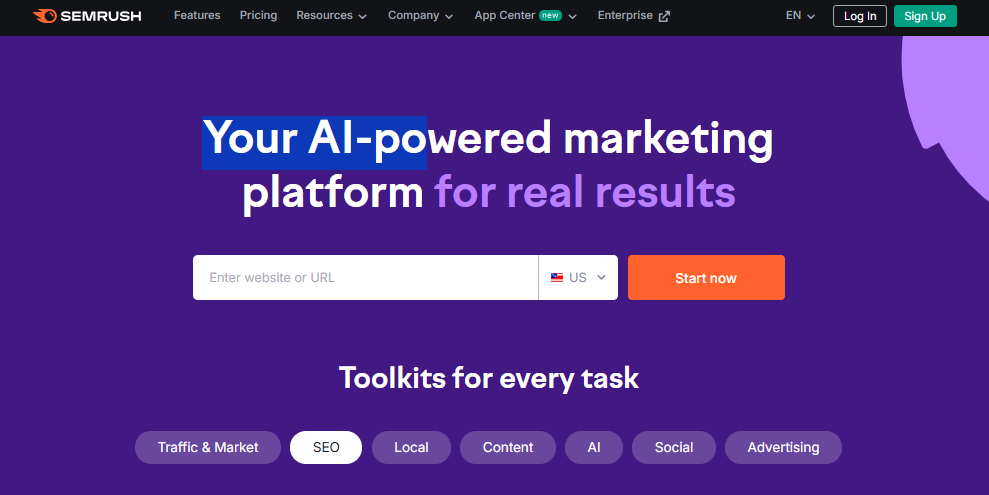Open the Features menu item
The image size is (989, 495).
click(x=197, y=15)
